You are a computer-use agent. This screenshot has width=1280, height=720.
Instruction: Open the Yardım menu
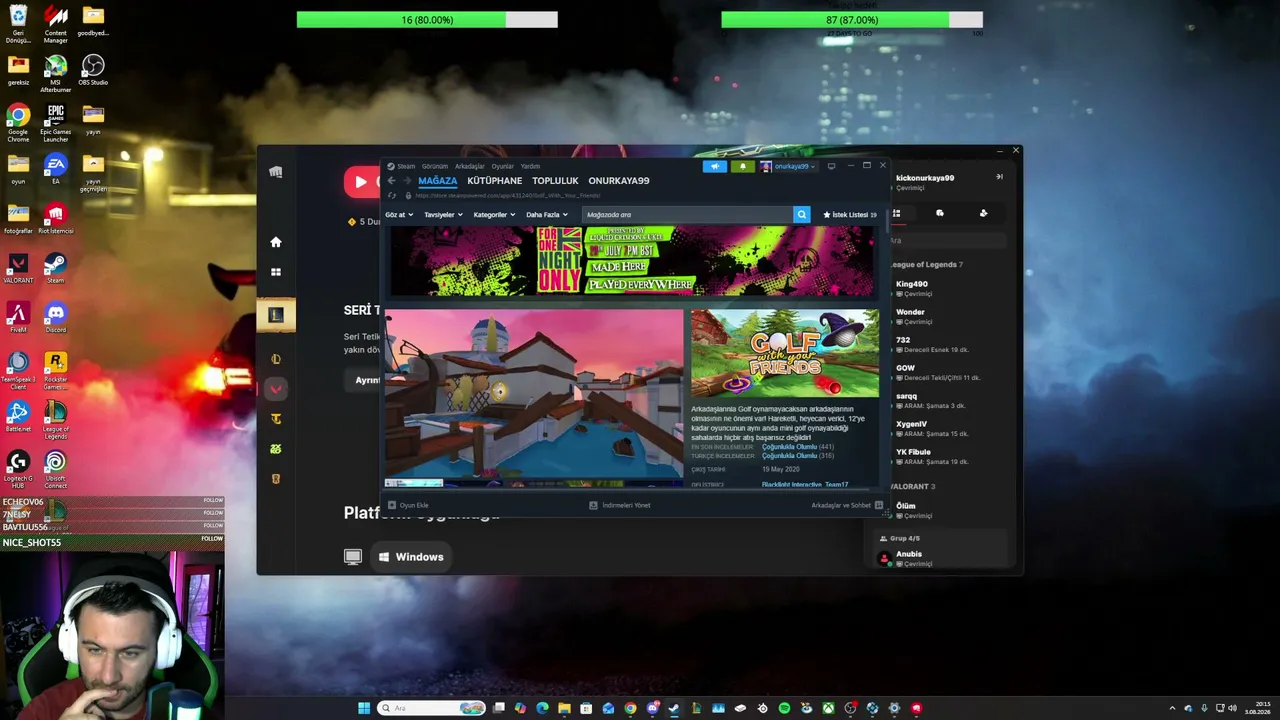530,166
